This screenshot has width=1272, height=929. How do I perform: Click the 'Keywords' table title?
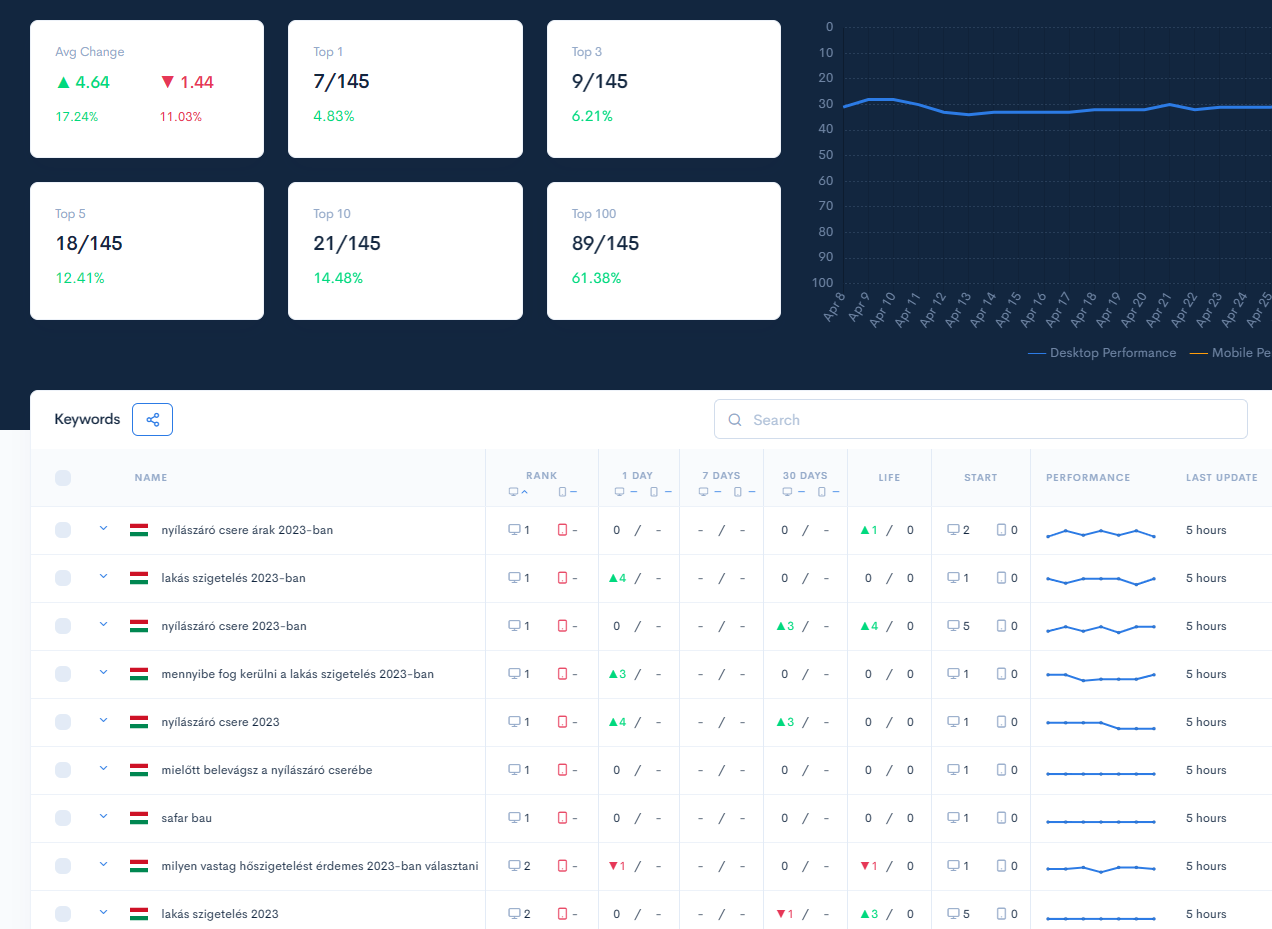[x=87, y=420]
